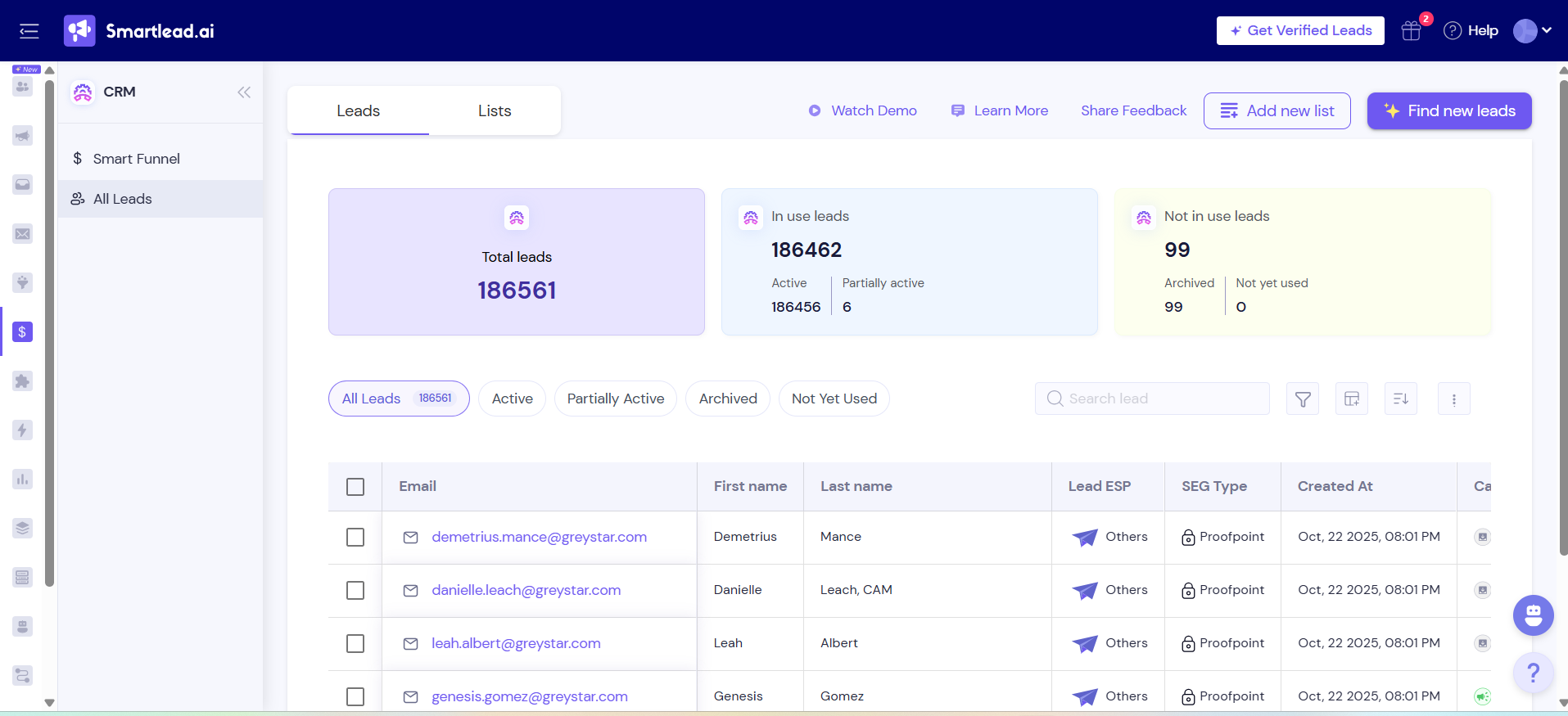Open the three-dot more options menu
Image resolution: width=1568 pixels, height=716 pixels.
[1454, 399]
